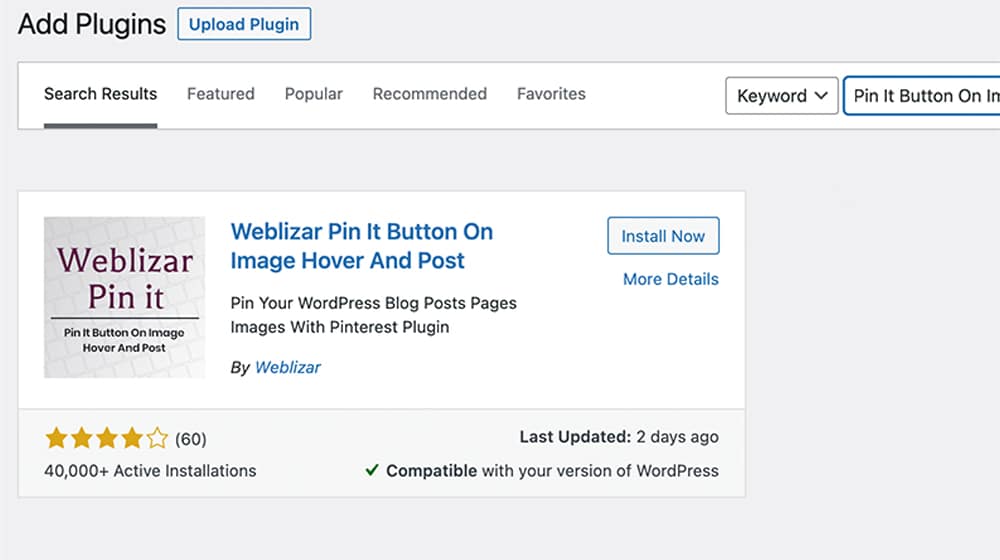Expand the Keyword search type dropdown
The width and height of the screenshot is (1000, 560).
(781, 96)
